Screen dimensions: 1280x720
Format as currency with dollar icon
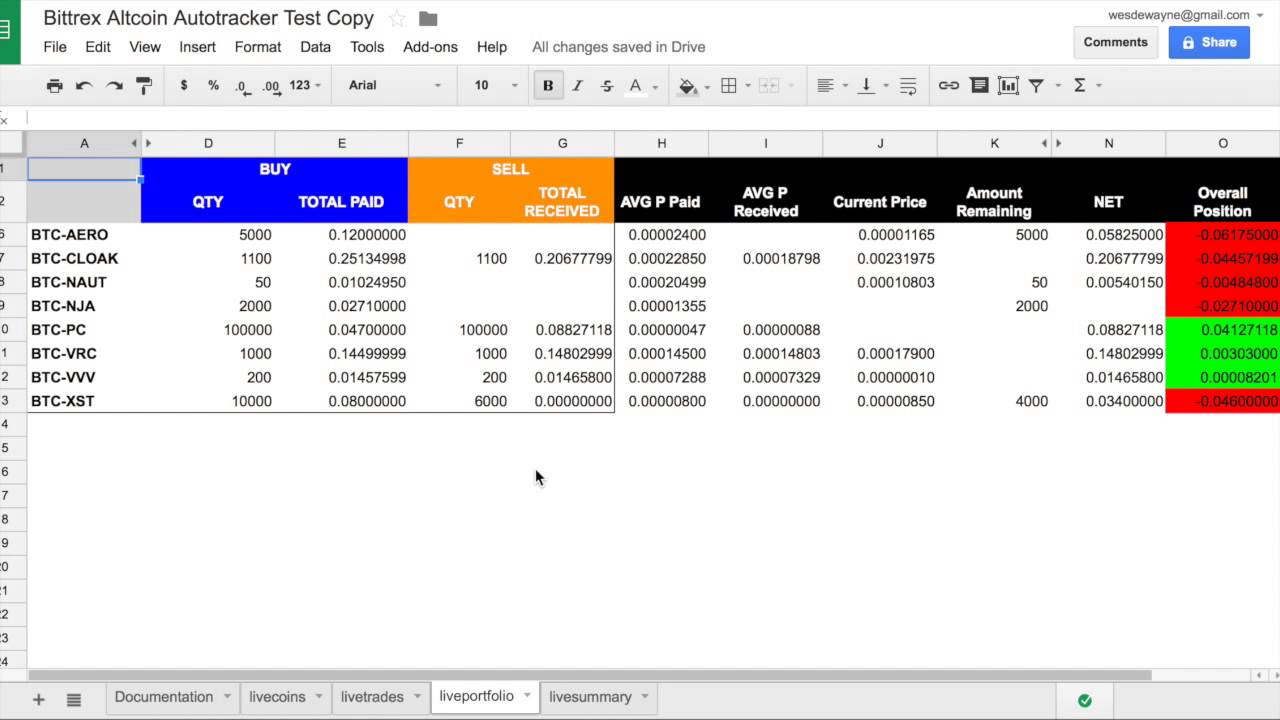click(184, 86)
